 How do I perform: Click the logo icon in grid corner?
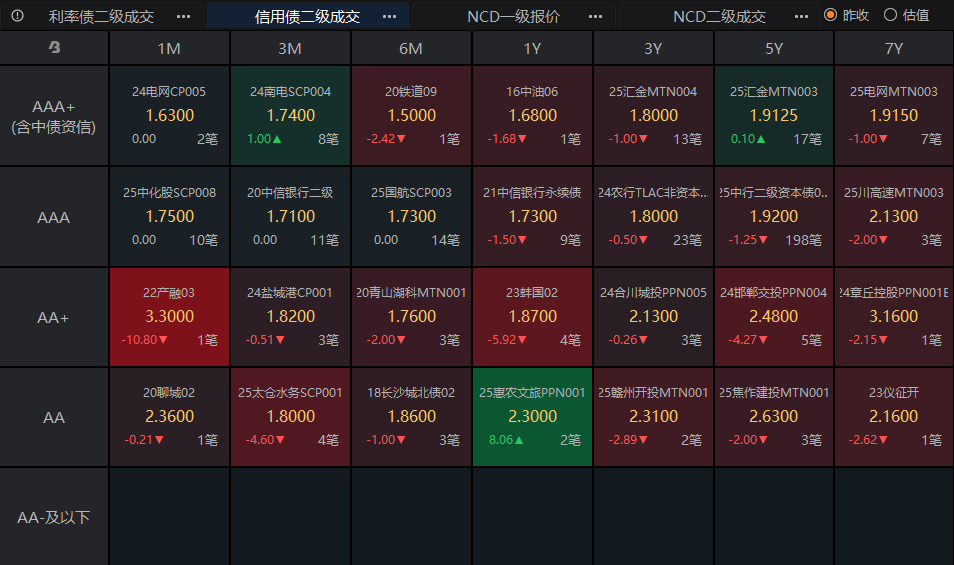coord(54,47)
